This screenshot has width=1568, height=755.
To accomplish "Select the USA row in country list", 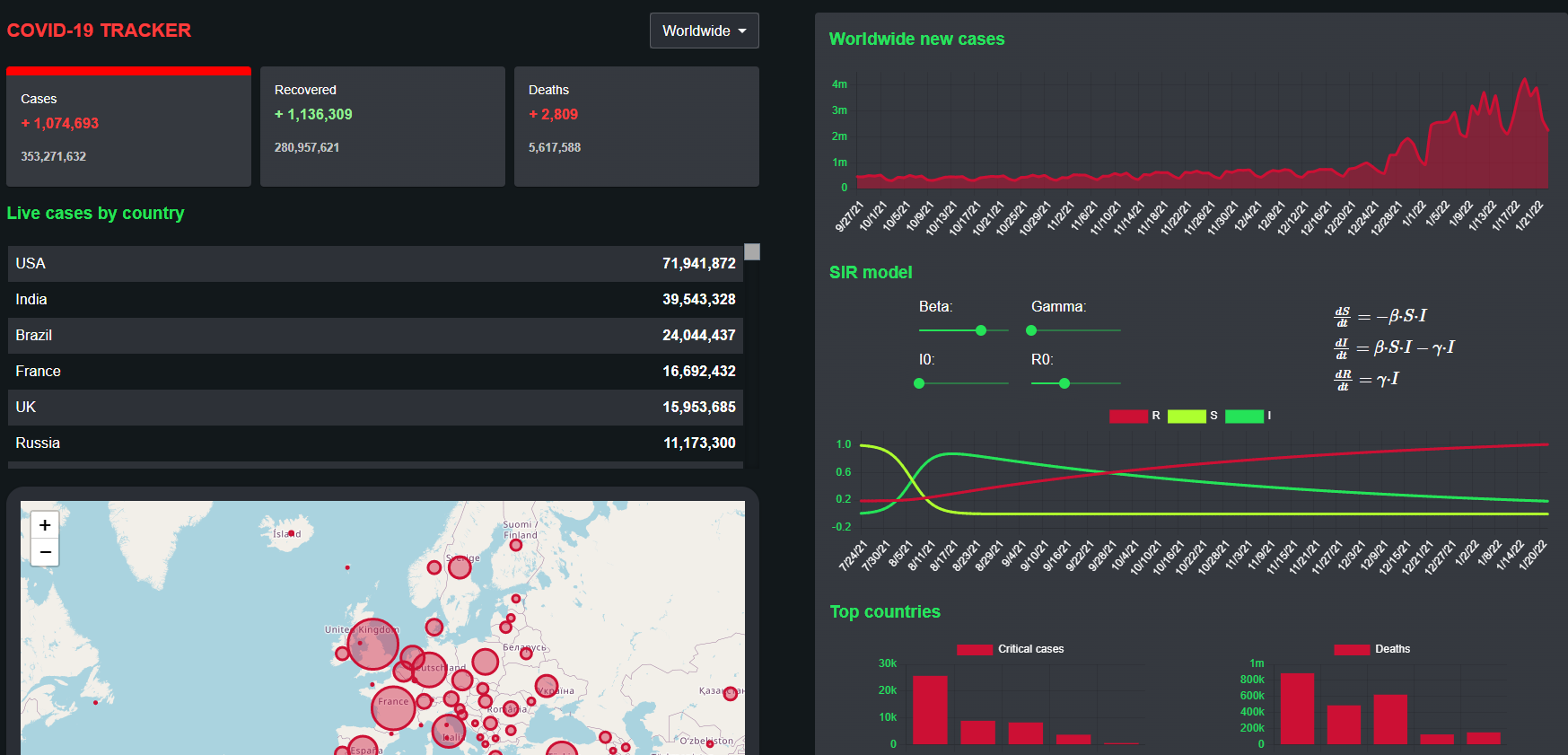I will click(375, 264).
